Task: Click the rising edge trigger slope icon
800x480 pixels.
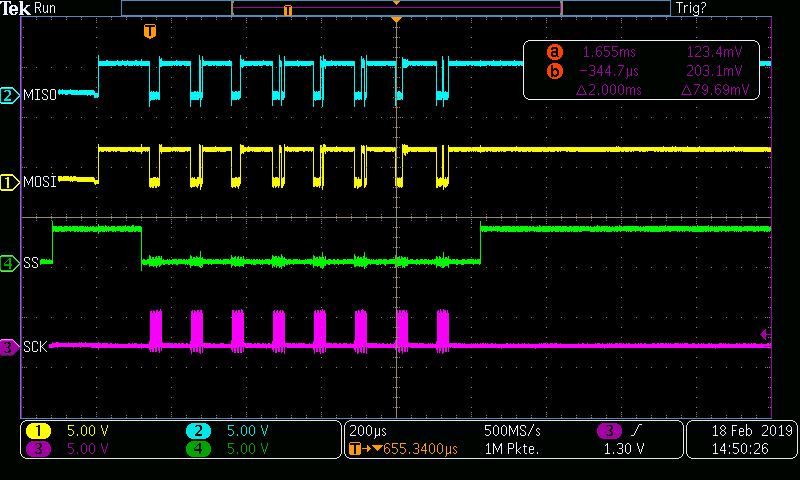Action: pos(637,430)
